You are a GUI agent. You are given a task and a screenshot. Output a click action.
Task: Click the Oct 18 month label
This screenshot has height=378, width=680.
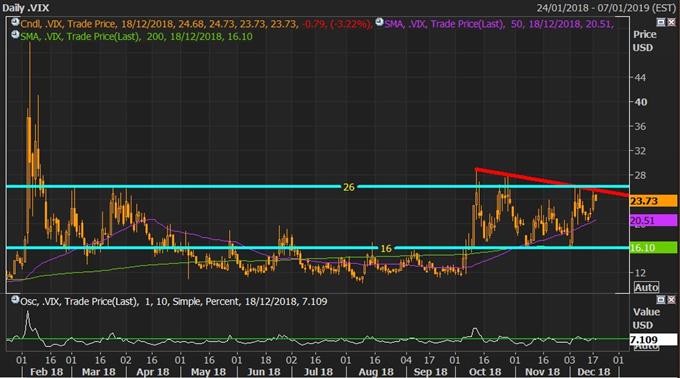click(485, 372)
